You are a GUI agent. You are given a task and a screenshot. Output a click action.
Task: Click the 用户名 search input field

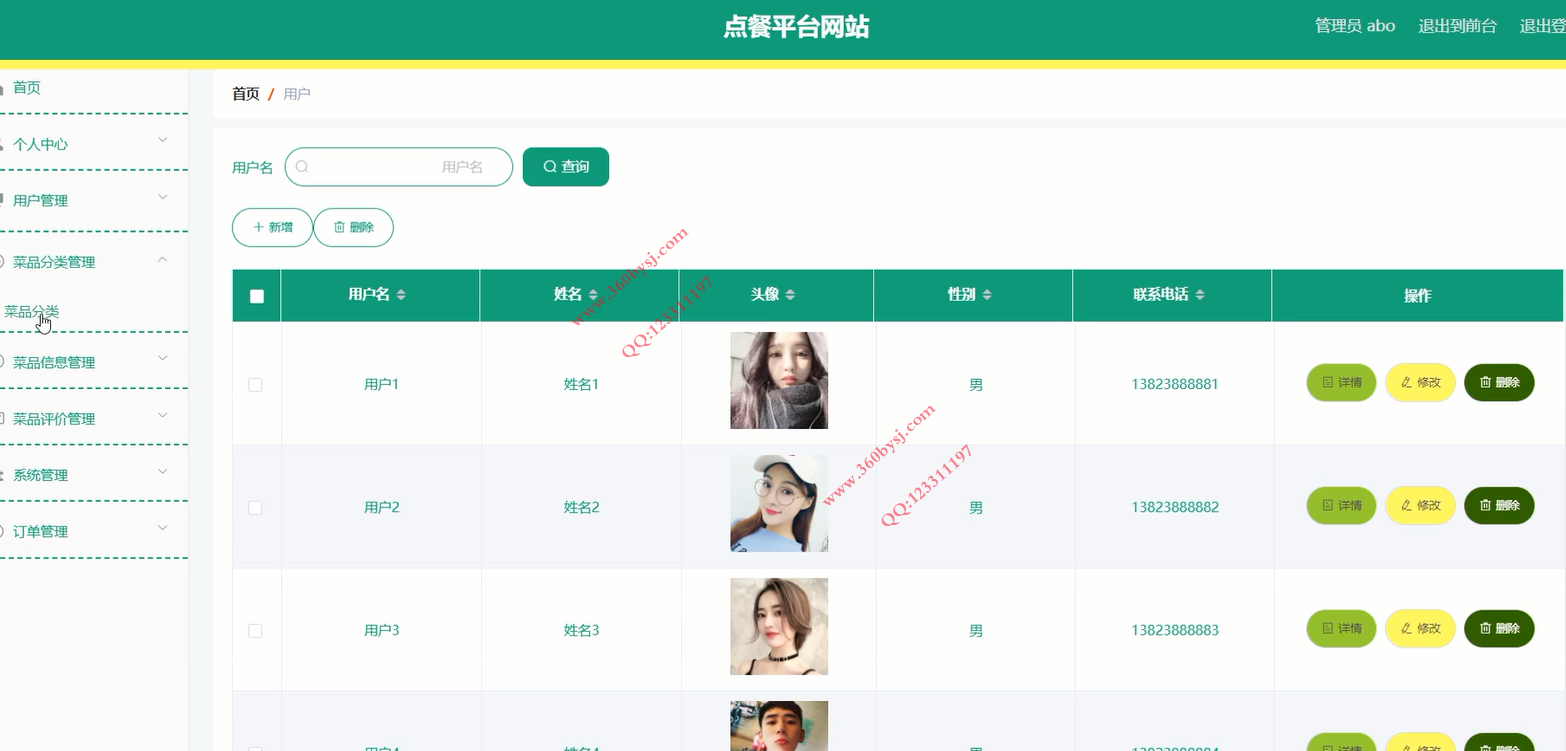399,167
